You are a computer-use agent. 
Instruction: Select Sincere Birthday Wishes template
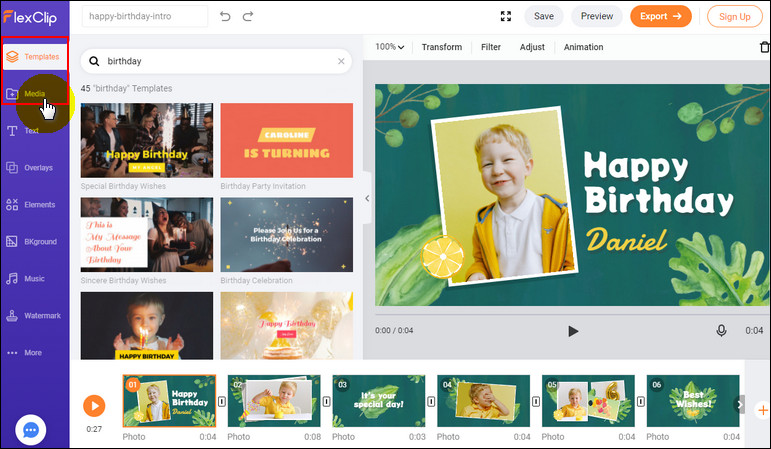tap(147, 235)
